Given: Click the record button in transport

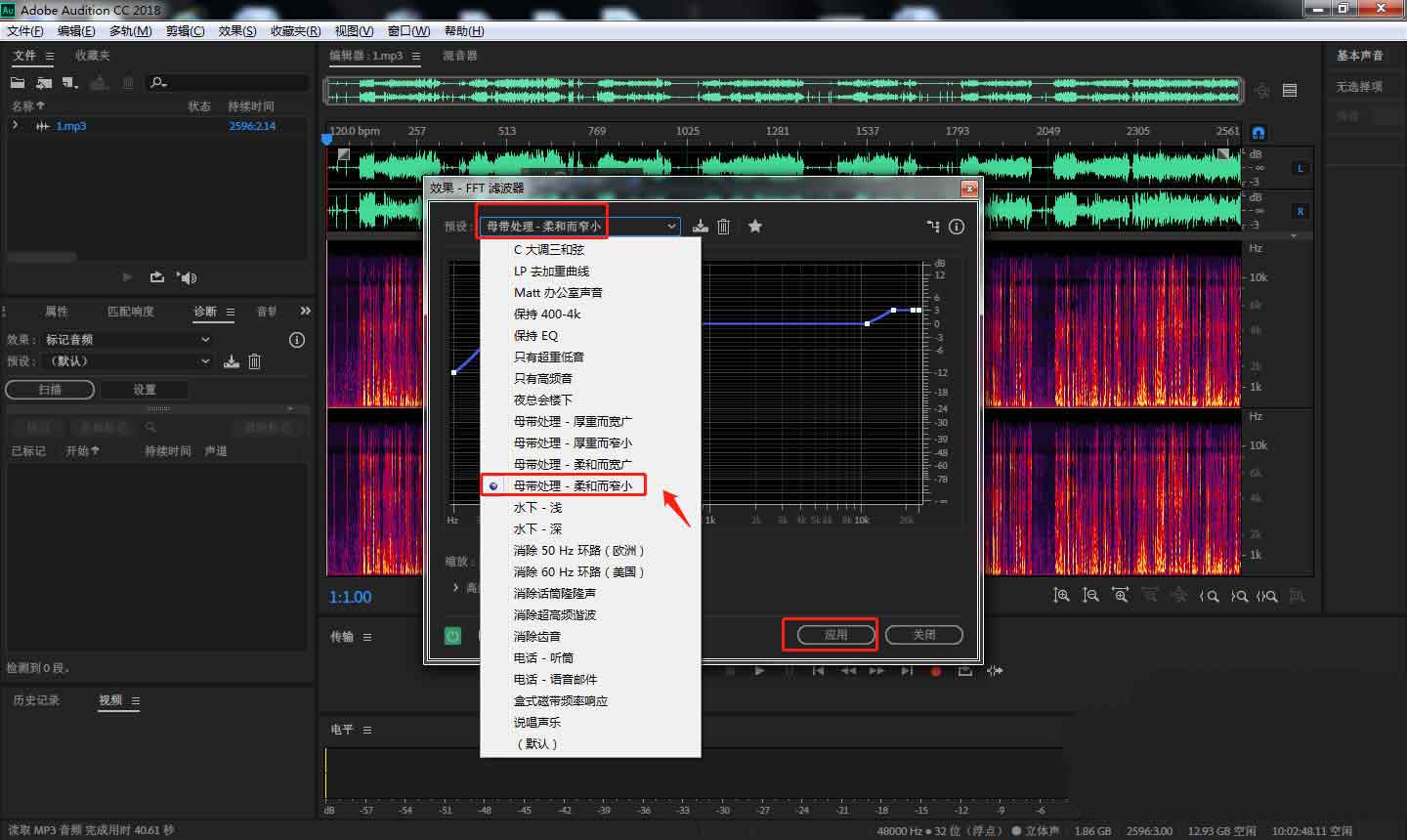Looking at the screenshot, I should point(936,671).
